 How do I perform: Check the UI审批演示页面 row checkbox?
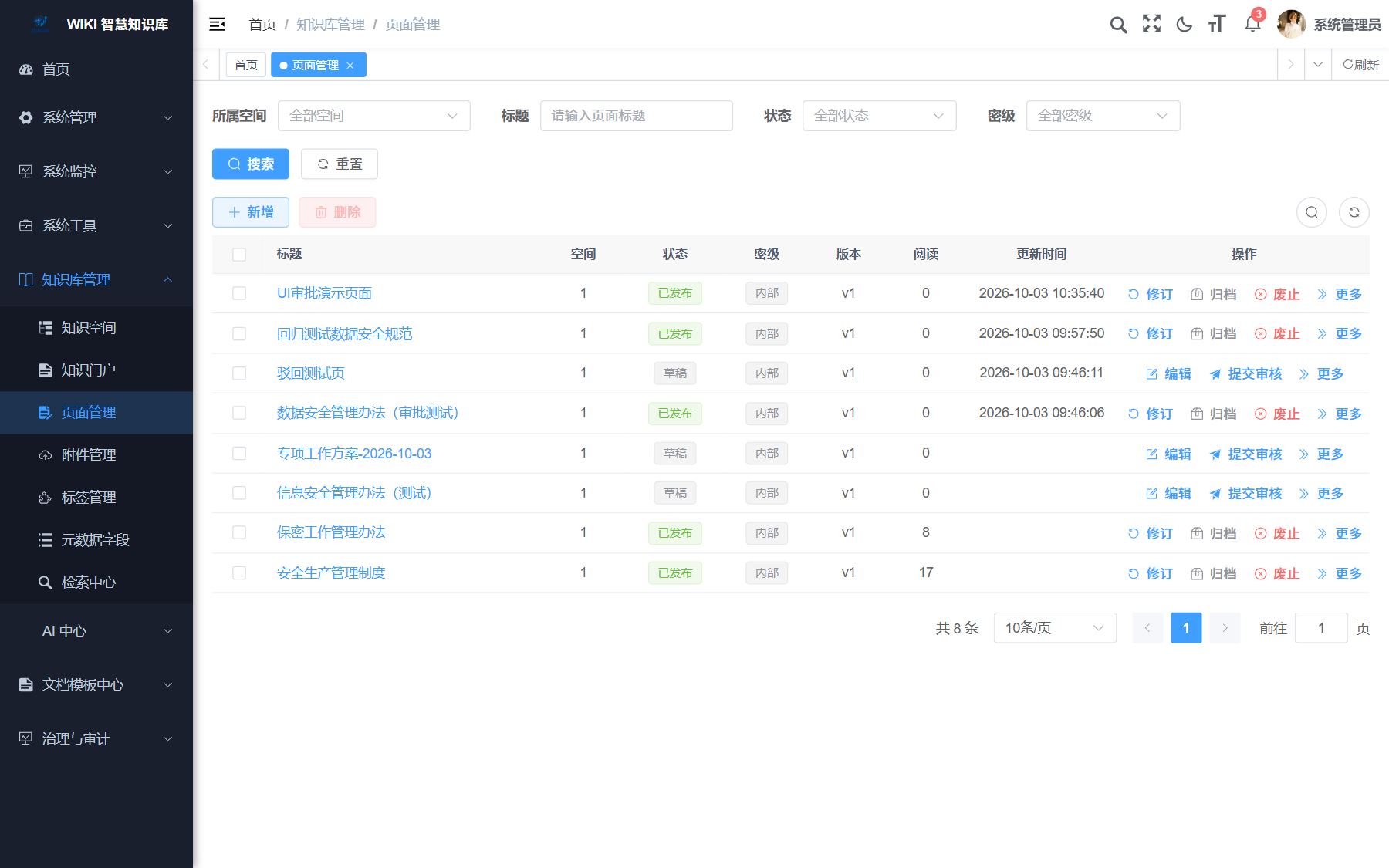[239, 293]
